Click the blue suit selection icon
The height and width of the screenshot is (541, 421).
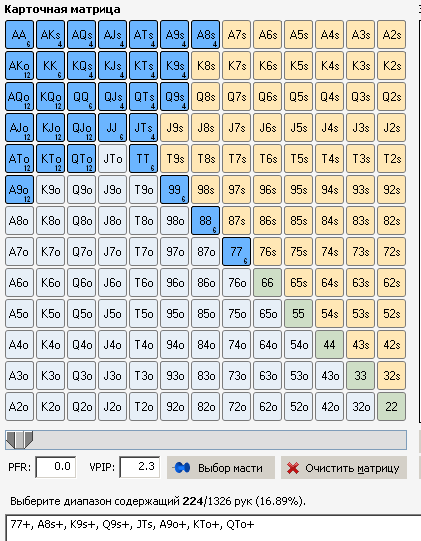click(182, 468)
